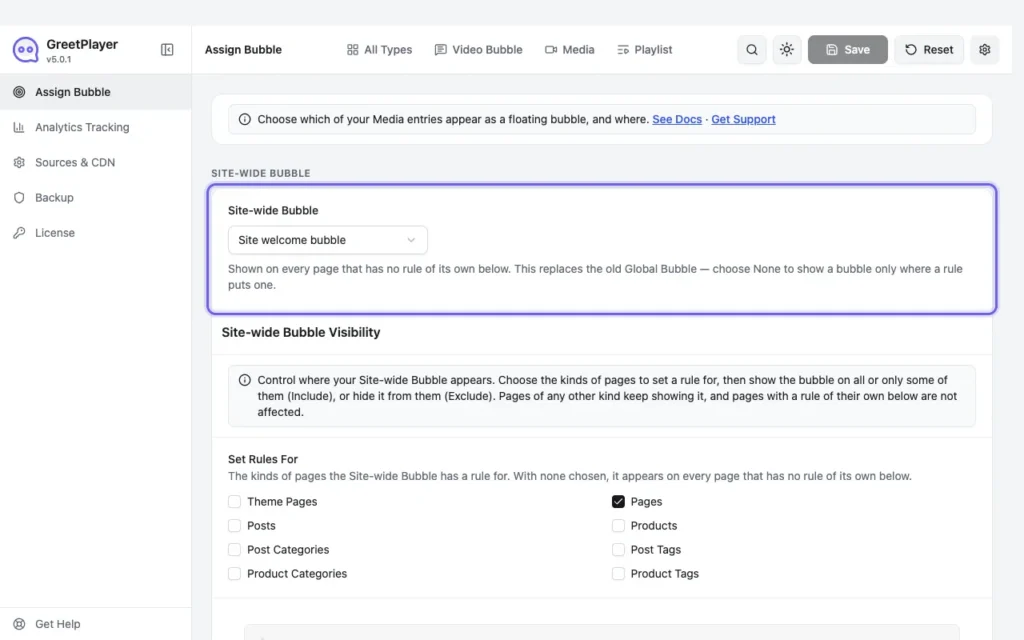1024x640 pixels.
Task: Enable the Product Tags checkbox
Action: (618, 574)
